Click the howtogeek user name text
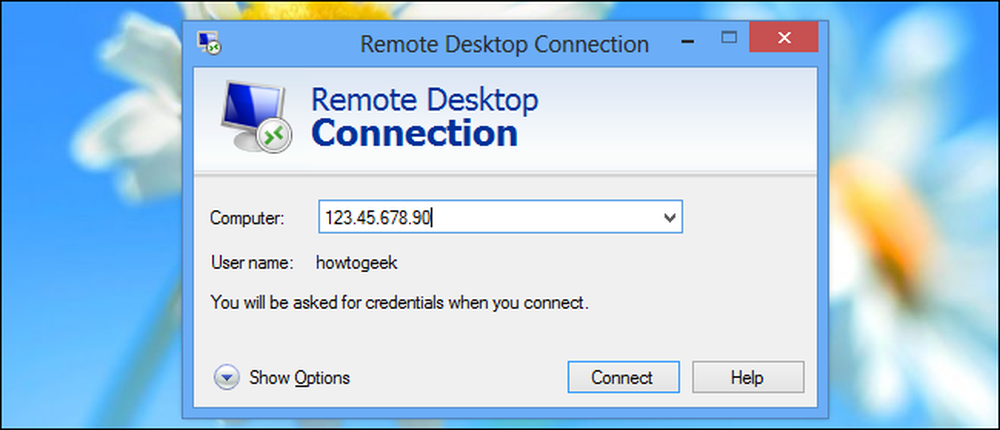 coord(357,263)
